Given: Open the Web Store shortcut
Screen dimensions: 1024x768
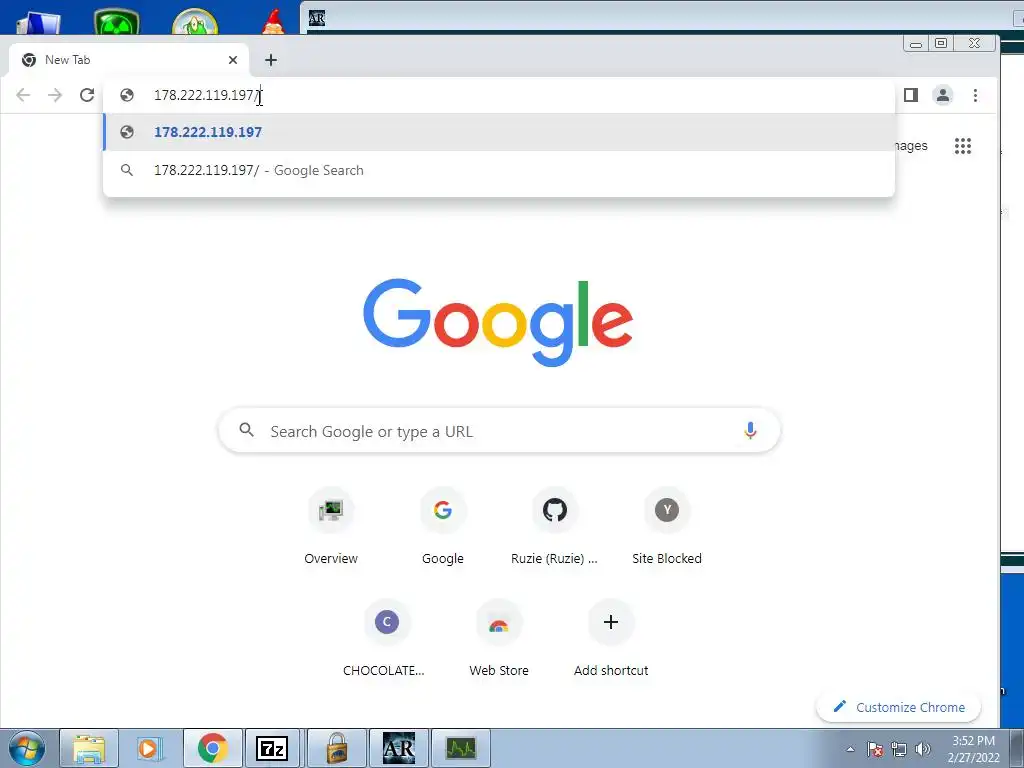Looking at the screenshot, I should (499, 638).
